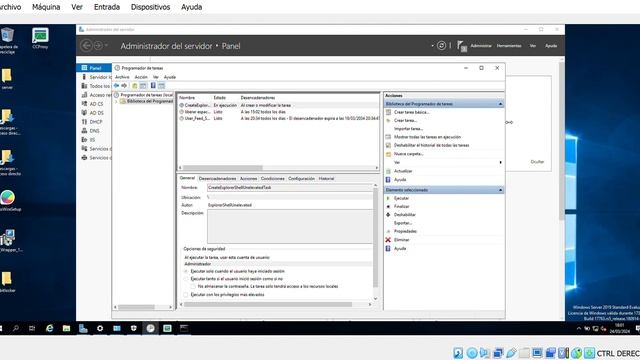
Task: Expand Biblioteca del Programador tree node
Action: [117, 101]
